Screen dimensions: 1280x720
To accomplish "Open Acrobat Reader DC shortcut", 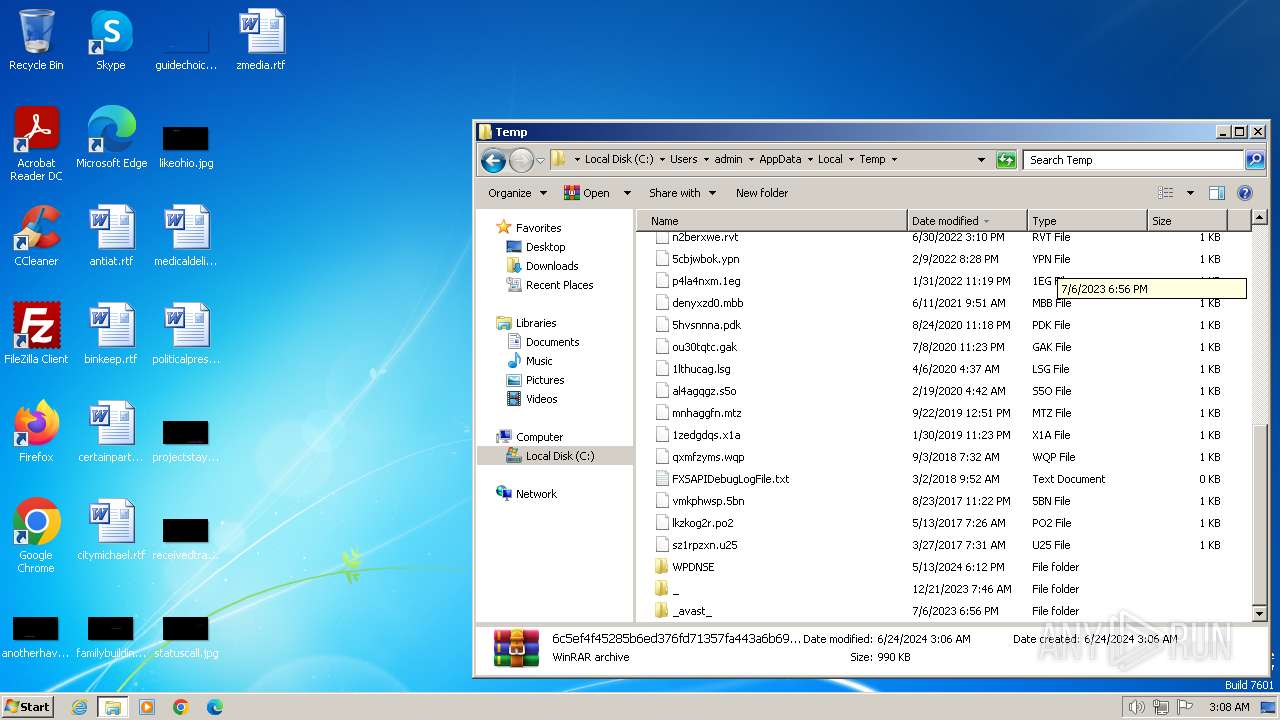I will coord(36,143).
